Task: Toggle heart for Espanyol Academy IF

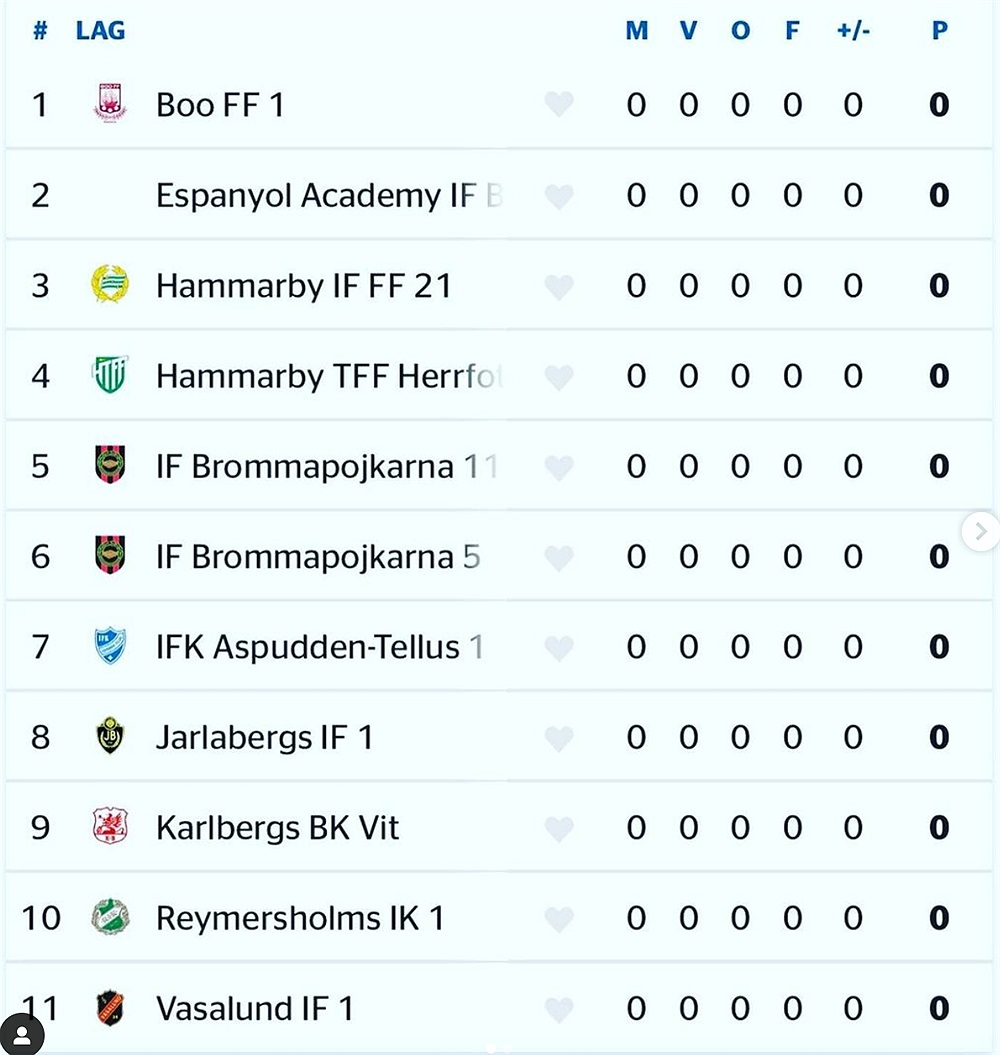Action: click(x=559, y=196)
